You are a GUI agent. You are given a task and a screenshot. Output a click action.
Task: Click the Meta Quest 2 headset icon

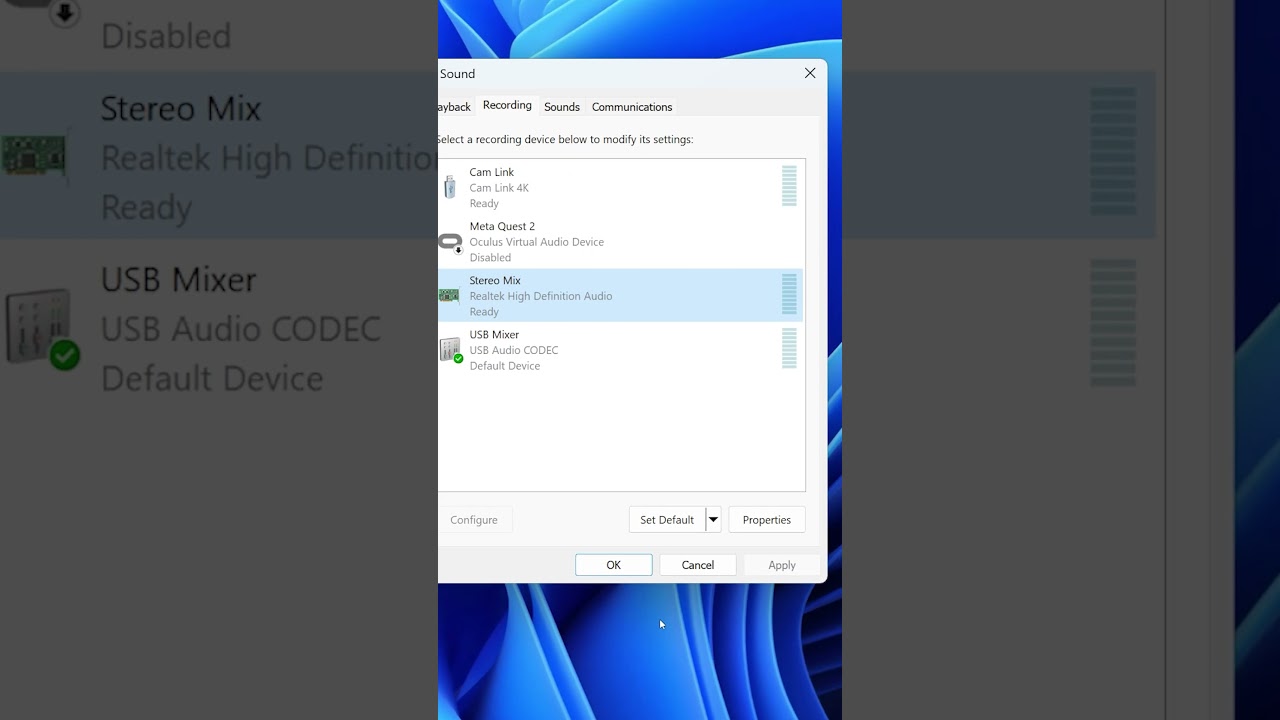pos(450,242)
